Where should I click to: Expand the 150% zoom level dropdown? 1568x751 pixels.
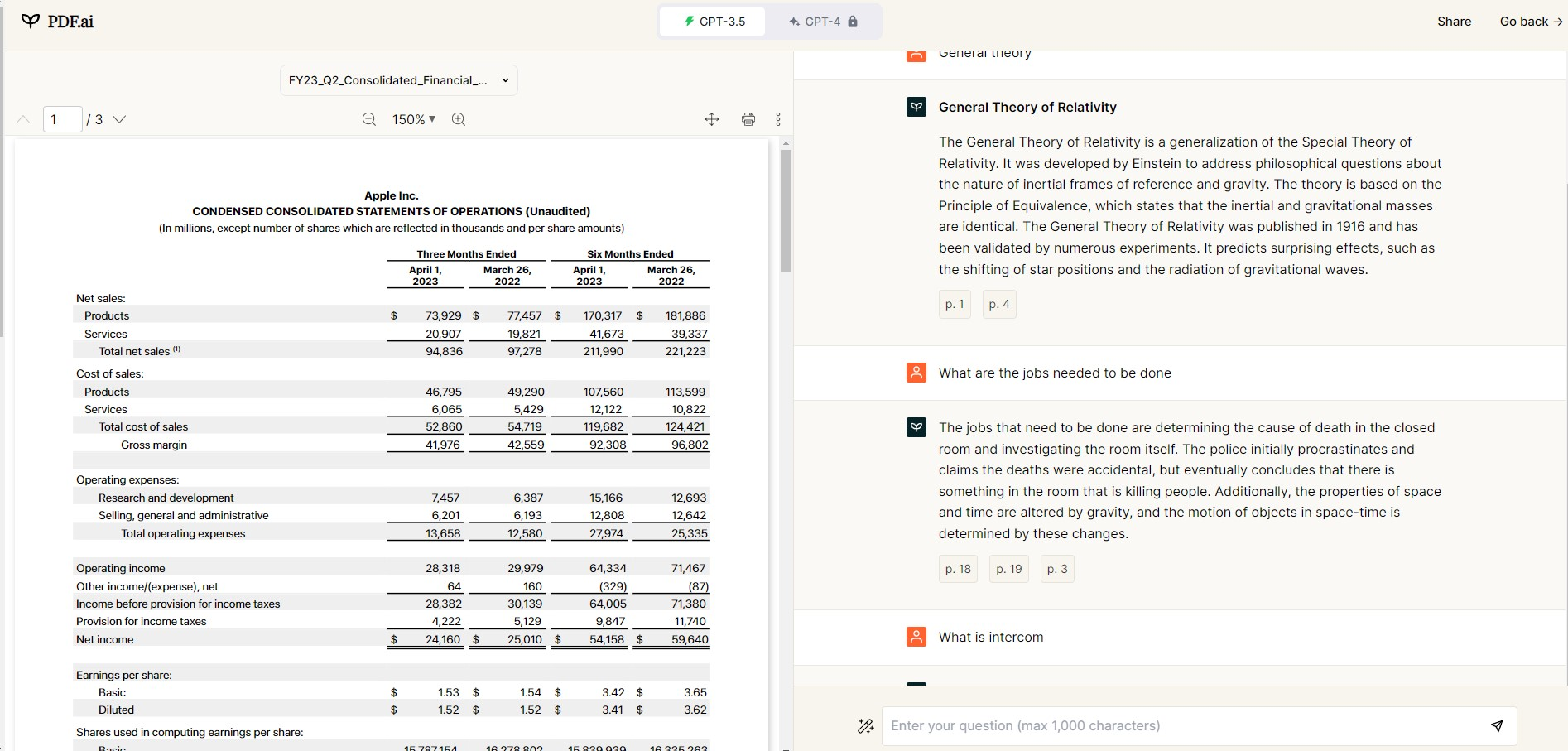click(x=413, y=119)
